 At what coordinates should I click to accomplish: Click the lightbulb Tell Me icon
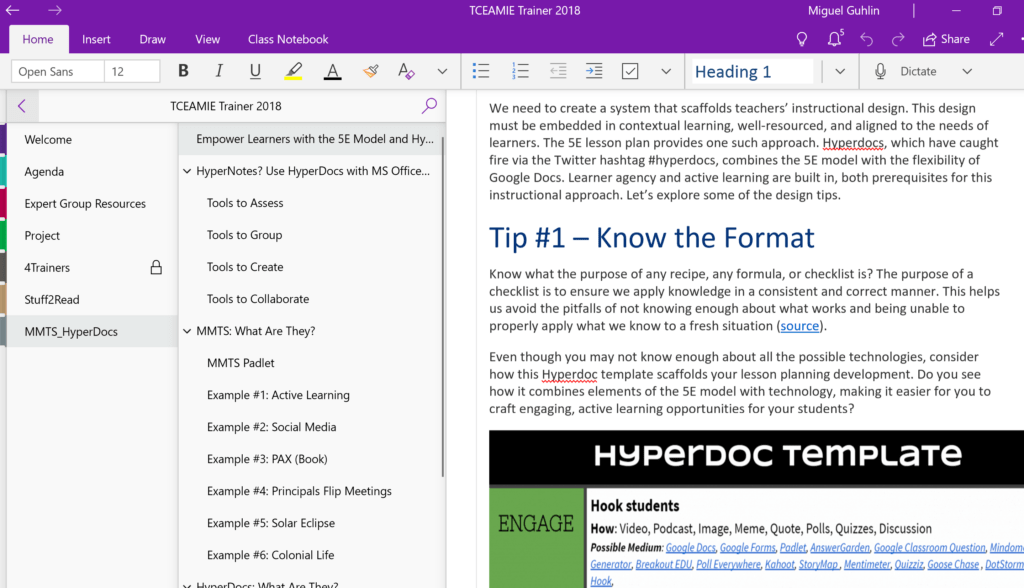click(802, 39)
